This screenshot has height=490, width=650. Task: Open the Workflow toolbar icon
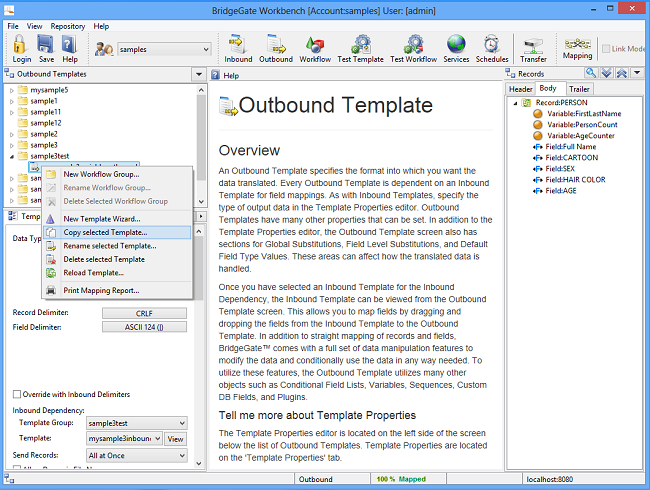(x=315, y=44)
